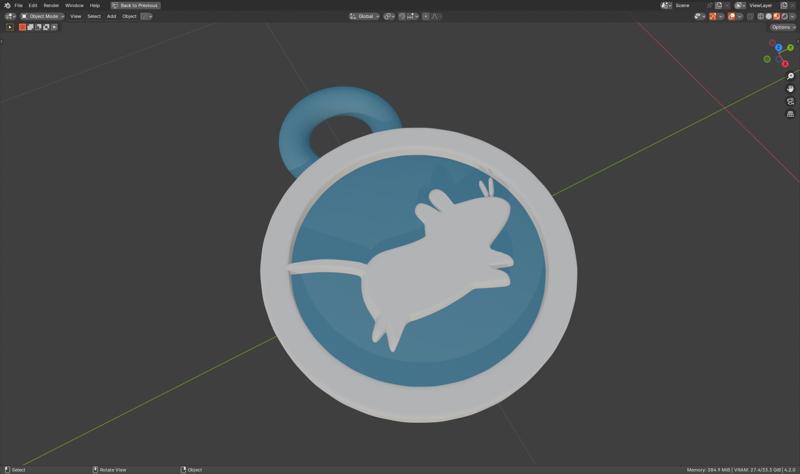This screenshot has height=474, width=800.
Task: Choose the Extend selection mode icon
Action: point(30,27)
